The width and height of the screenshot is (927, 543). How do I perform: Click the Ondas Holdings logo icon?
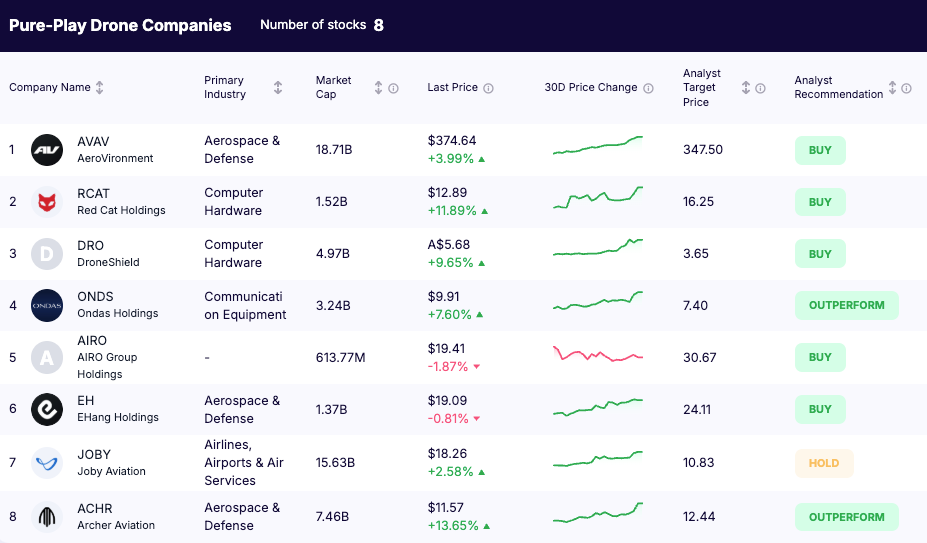[x=47, y=305]
